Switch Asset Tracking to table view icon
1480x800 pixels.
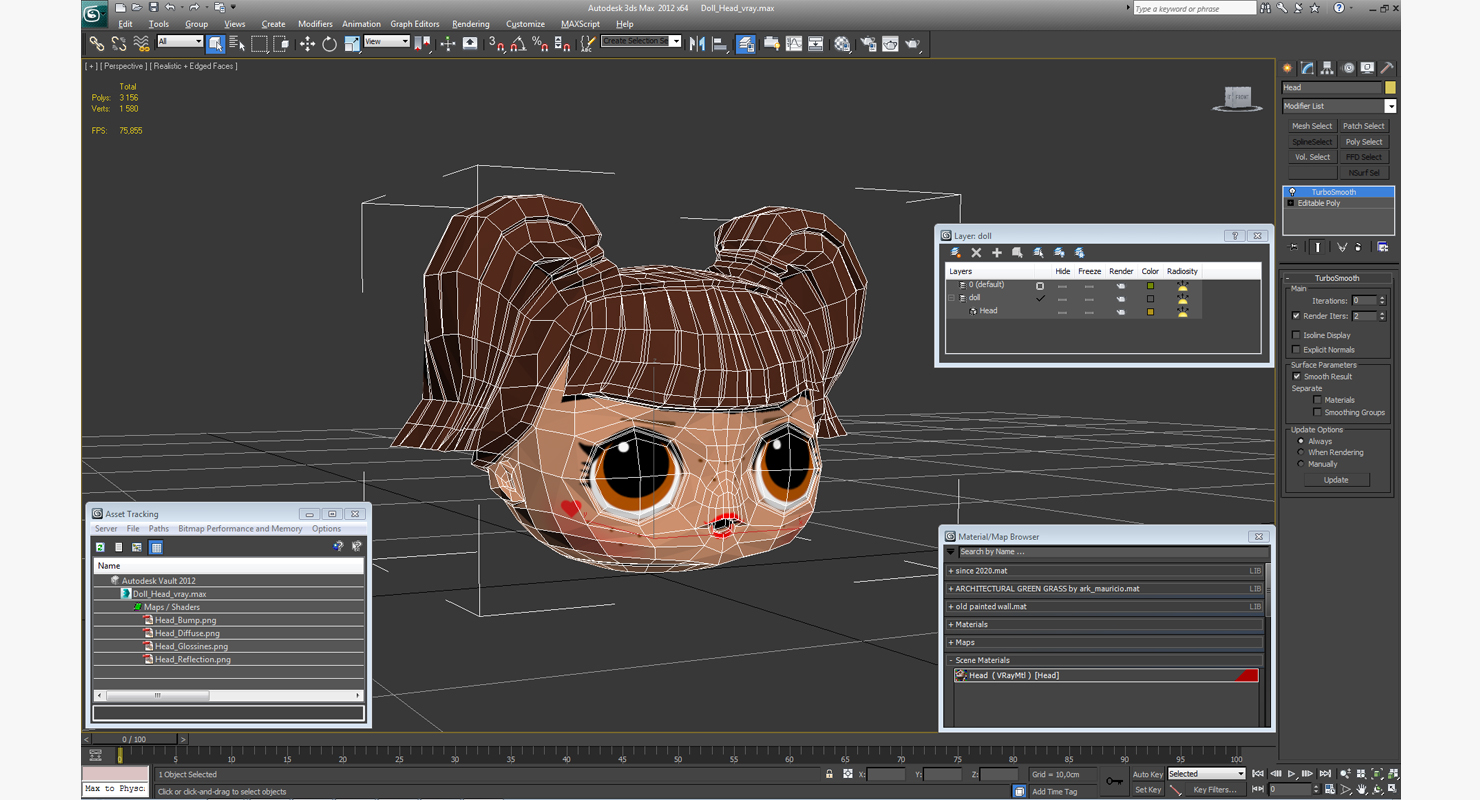tap(156, 547)
